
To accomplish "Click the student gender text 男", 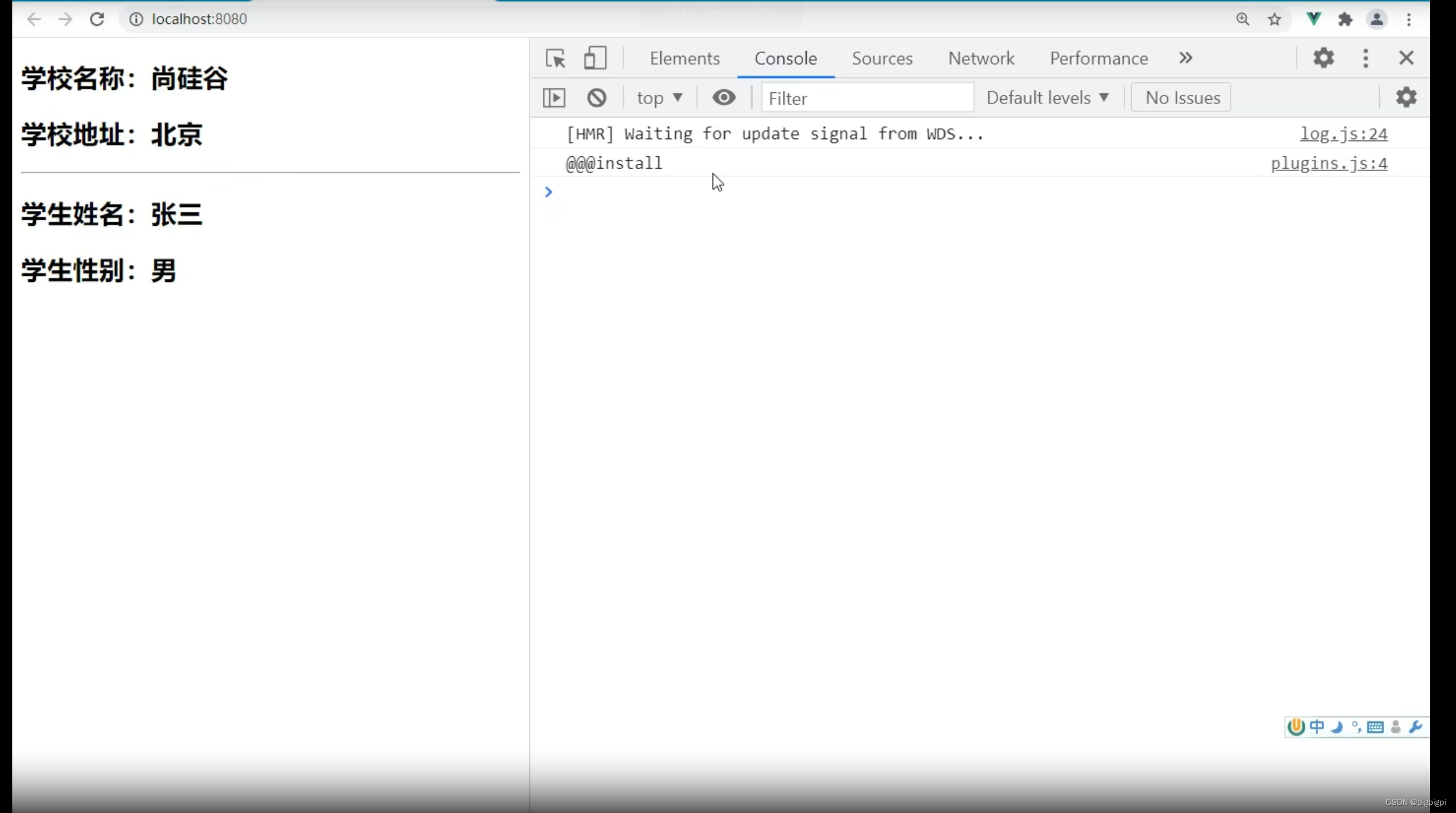I will [164, 271].
